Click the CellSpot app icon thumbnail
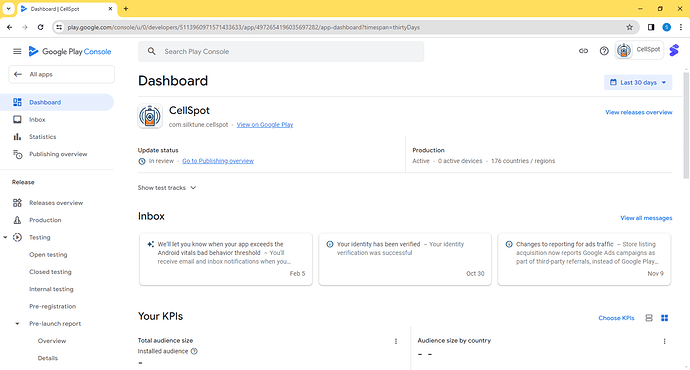The height and width of the screenshot is (370, 690). (x=150, y=116)
